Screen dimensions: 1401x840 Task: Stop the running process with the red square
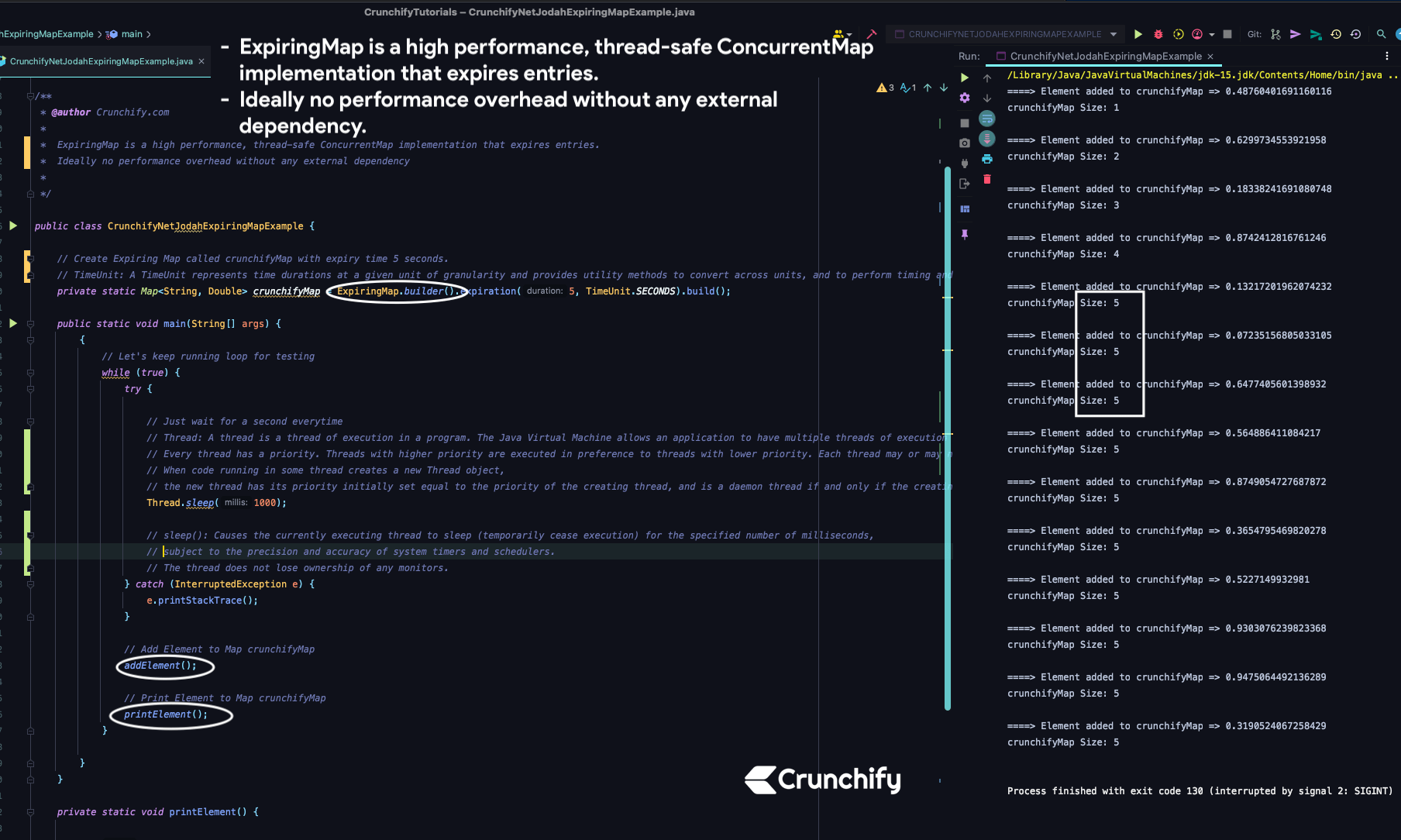coord(1227,34)
